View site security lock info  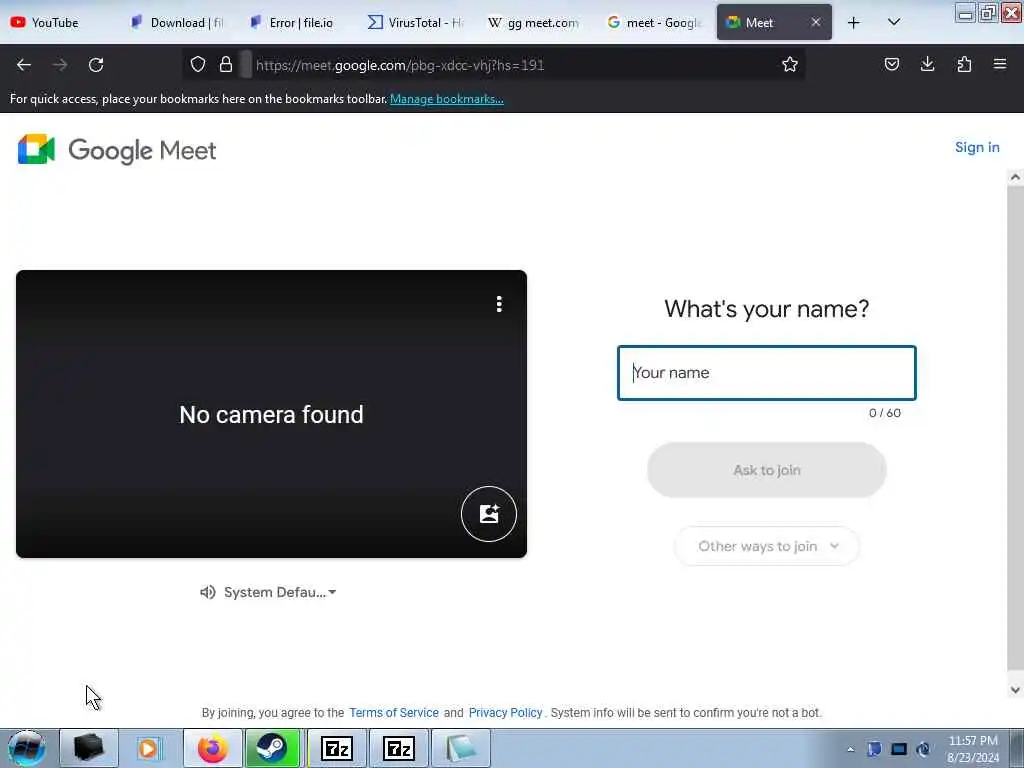[226, 64]
